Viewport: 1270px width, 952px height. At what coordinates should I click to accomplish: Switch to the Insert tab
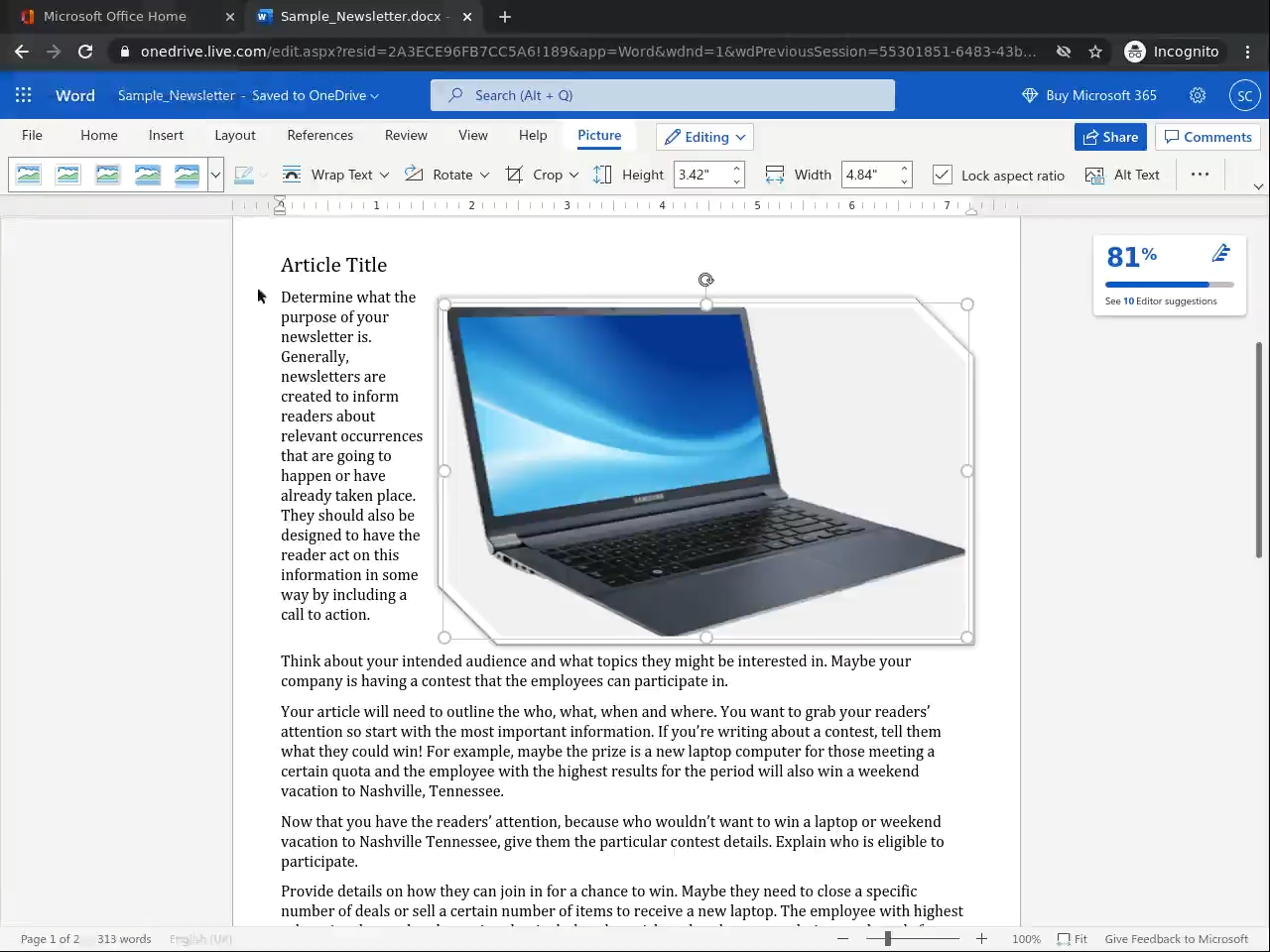coord(166,135)
